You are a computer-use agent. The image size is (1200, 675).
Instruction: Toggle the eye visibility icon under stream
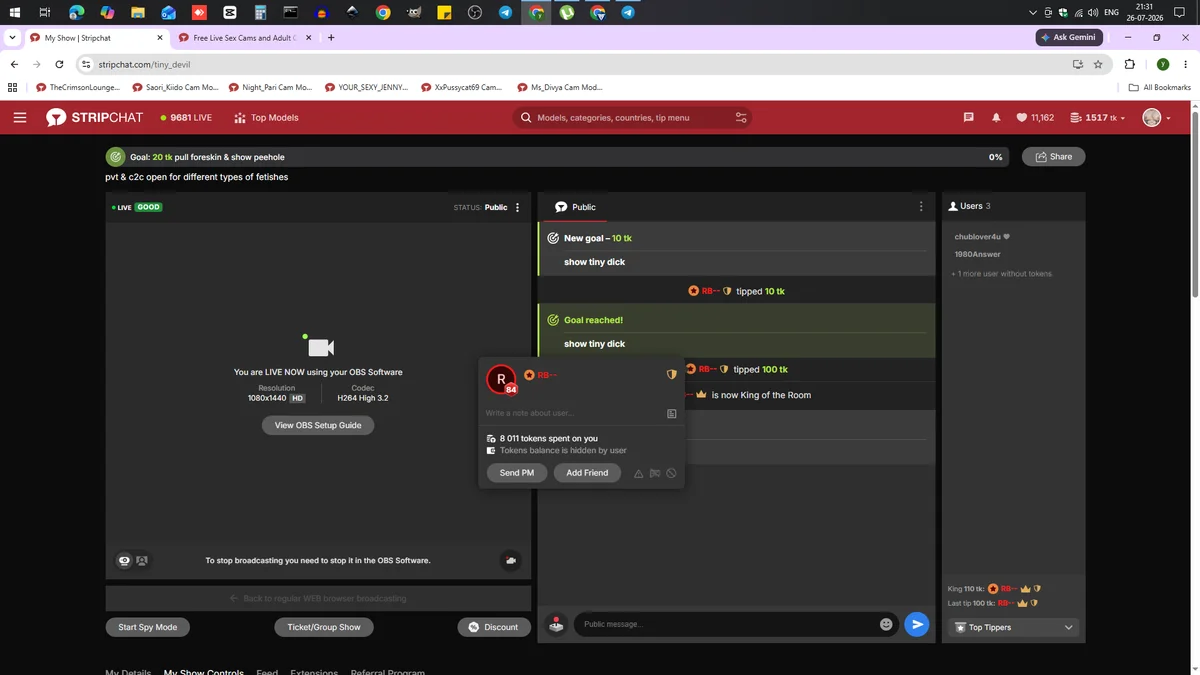(x=124, y=561)
